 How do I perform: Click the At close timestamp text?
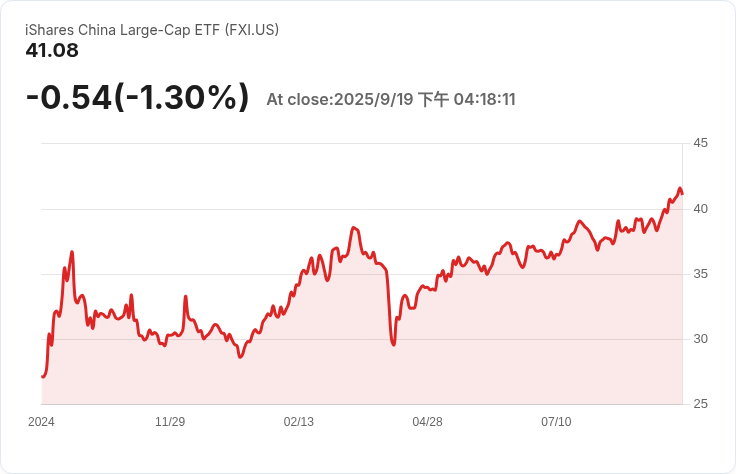click(x=391, y=99)
